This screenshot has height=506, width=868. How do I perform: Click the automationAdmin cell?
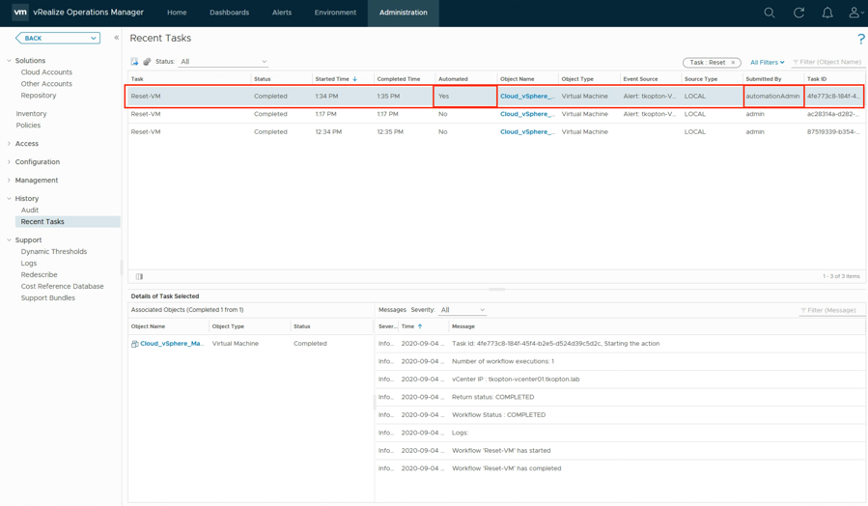tap(773, 96)
